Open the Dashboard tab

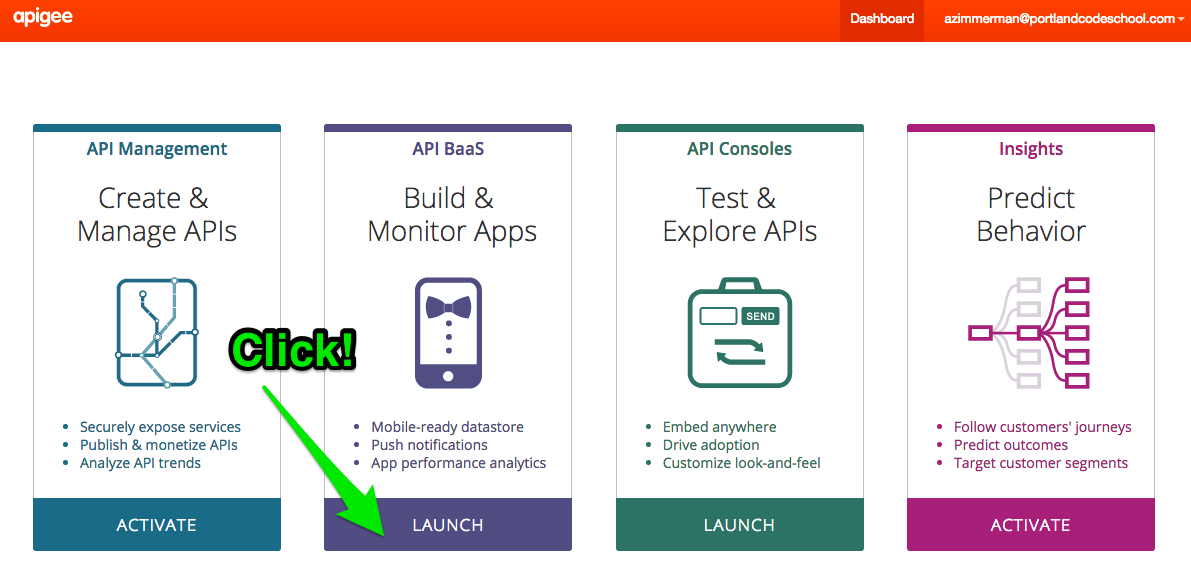pos(882,19)
